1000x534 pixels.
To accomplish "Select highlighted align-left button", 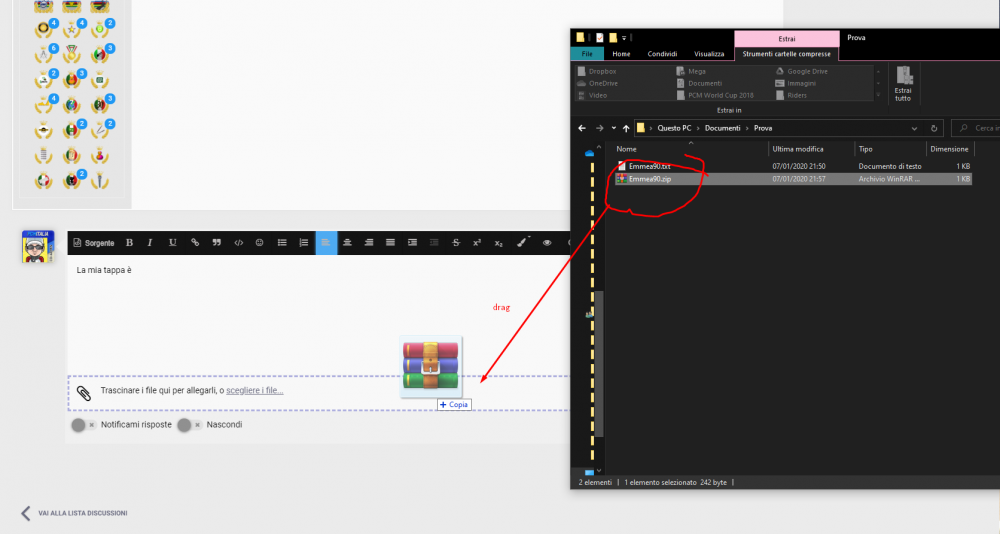I will 326,243.
